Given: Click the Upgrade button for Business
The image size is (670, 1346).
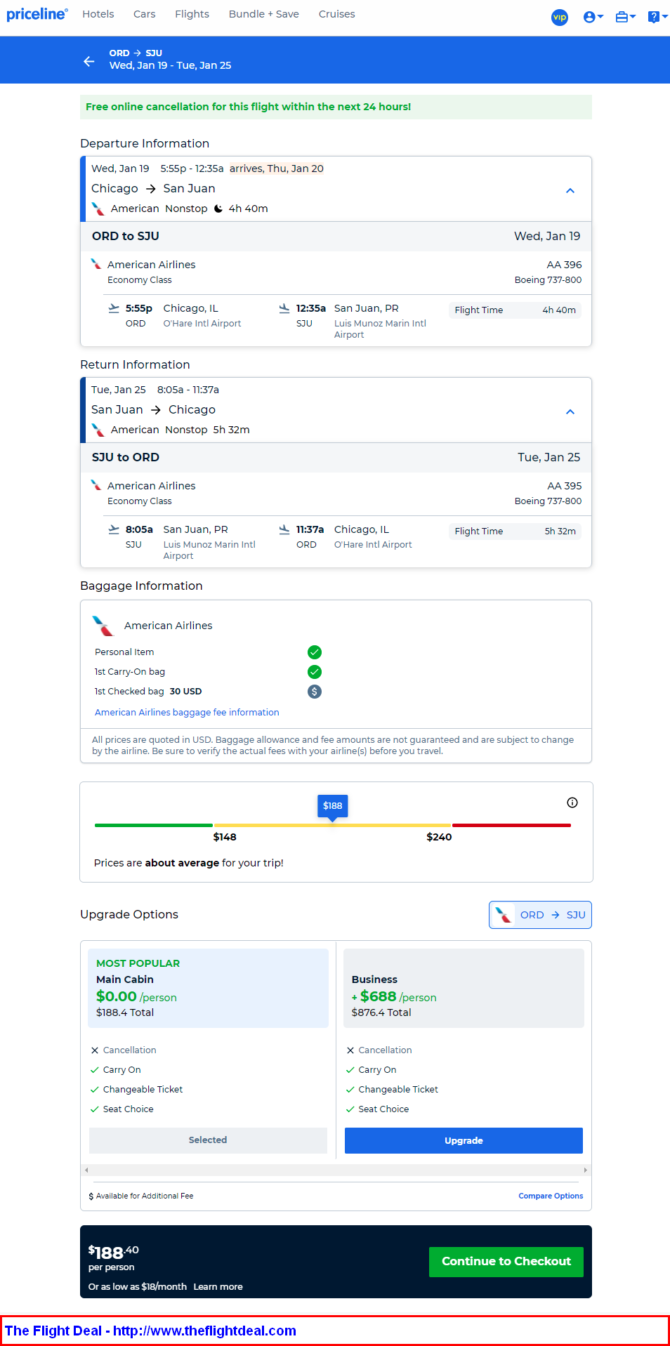Looking at the screenshot, I should click(463, 1140).
